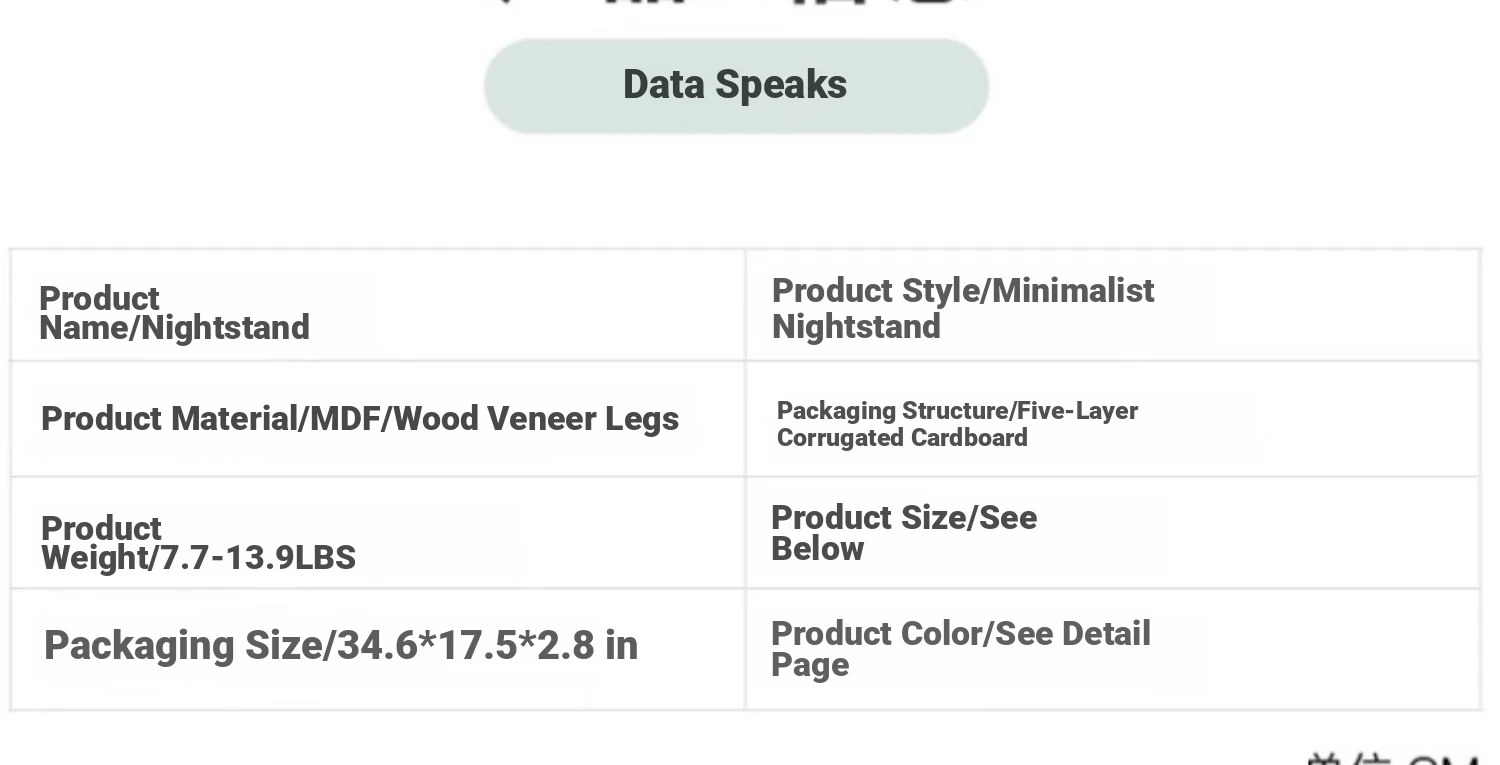Click the Product Size/See Below text

[904, 533]
